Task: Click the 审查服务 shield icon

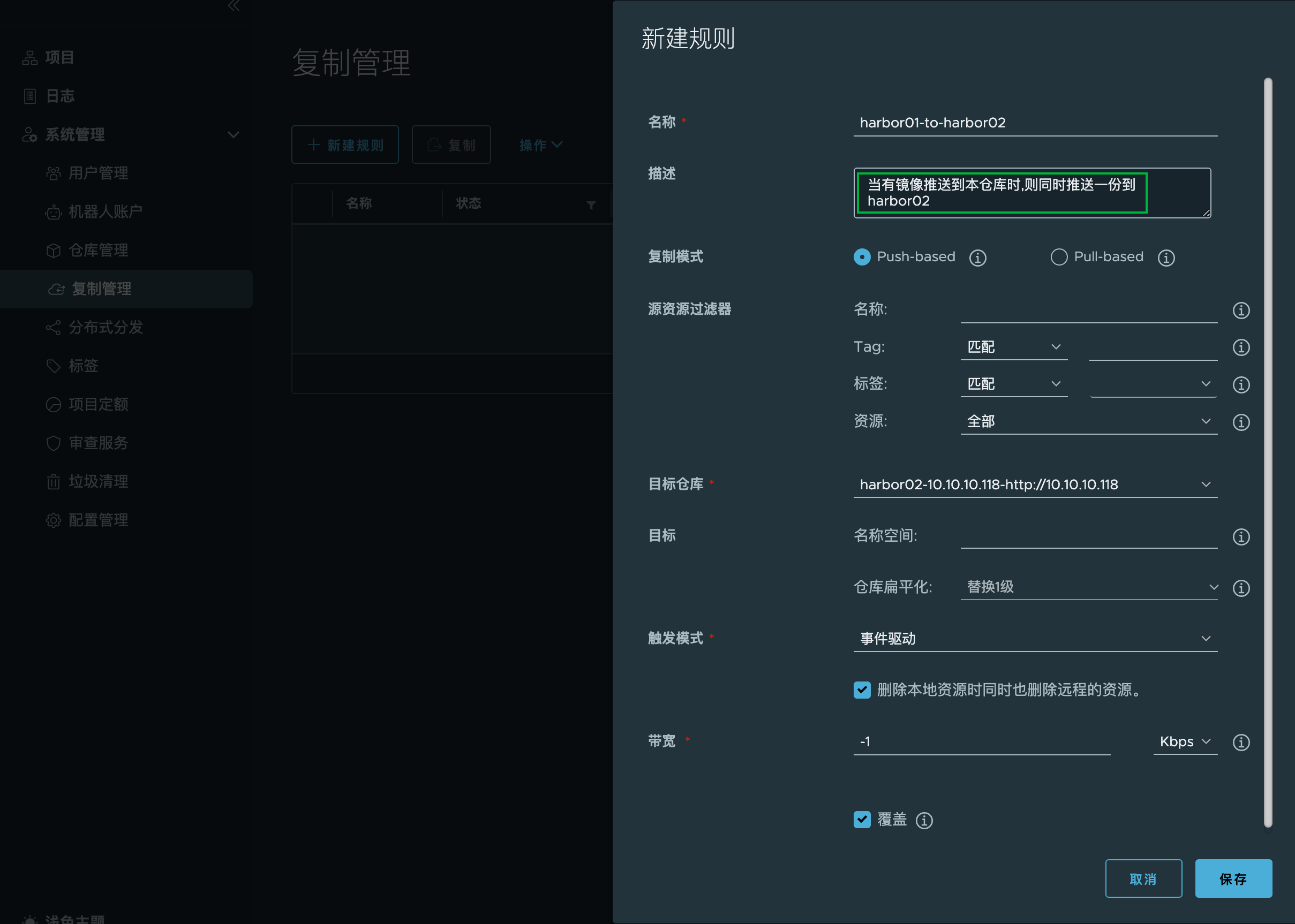Action: point(53,443)
